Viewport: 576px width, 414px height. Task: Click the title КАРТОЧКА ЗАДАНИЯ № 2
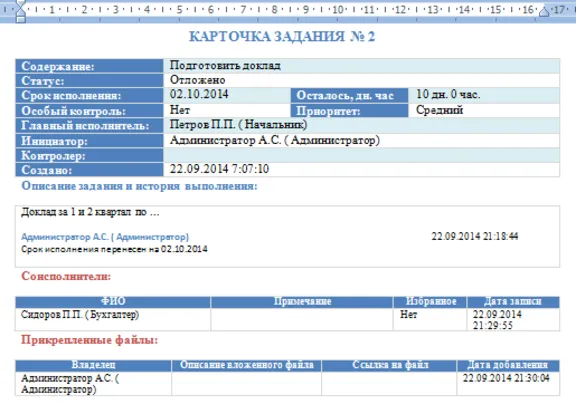(282, 37)
